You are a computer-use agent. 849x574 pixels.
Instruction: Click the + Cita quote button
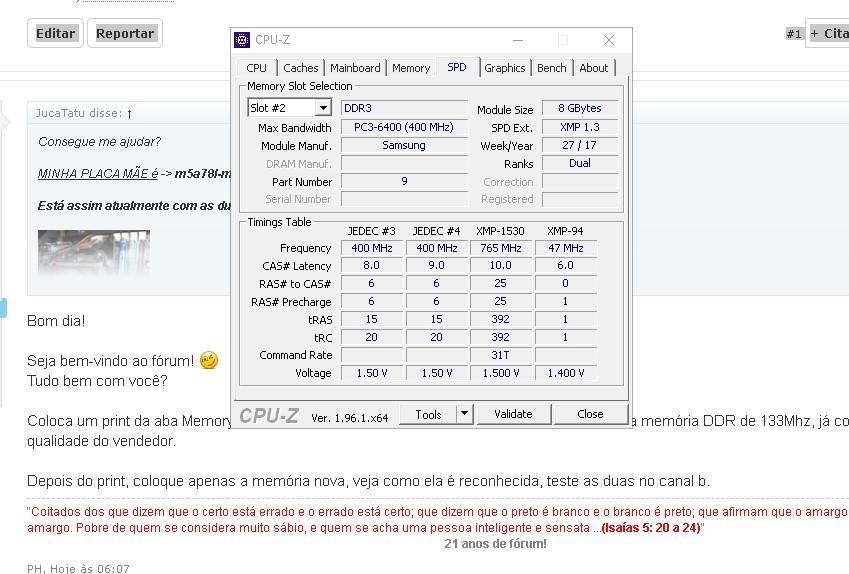tap(828, 33)
